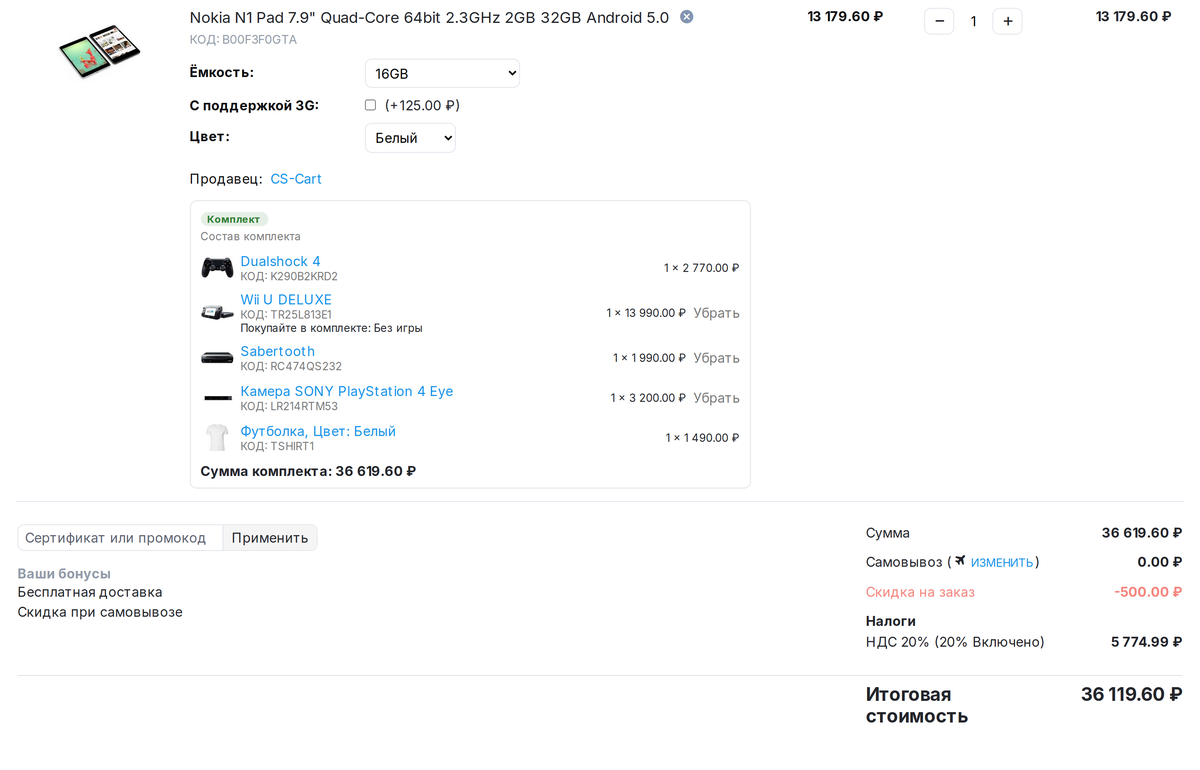Click the airplane icon next to Самовывоз
Image resolution: width=1200 pixels, height=770 pixels.
pyautogui.click(x=960, y=561)
